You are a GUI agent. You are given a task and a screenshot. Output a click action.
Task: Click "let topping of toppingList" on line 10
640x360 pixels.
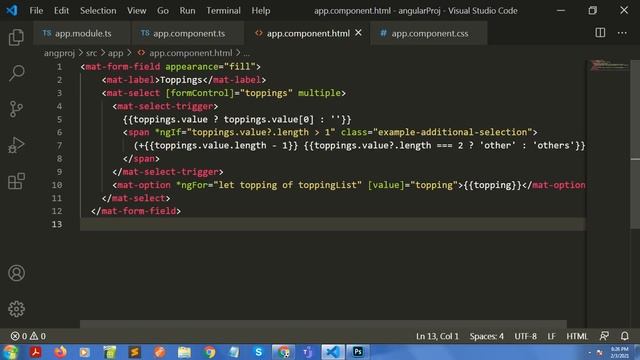[x=287, y=185]
